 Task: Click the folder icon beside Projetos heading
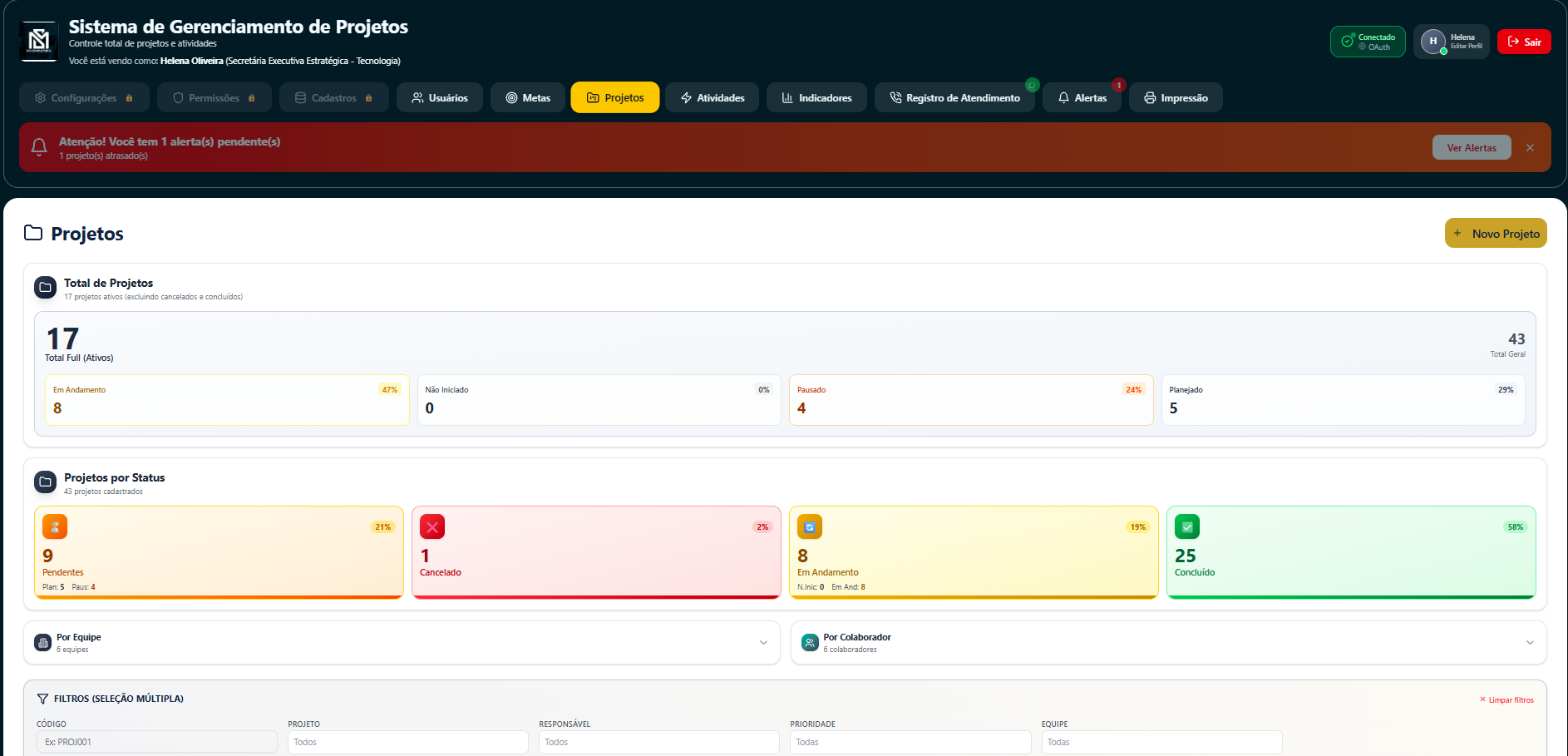(x=33, y=233)
